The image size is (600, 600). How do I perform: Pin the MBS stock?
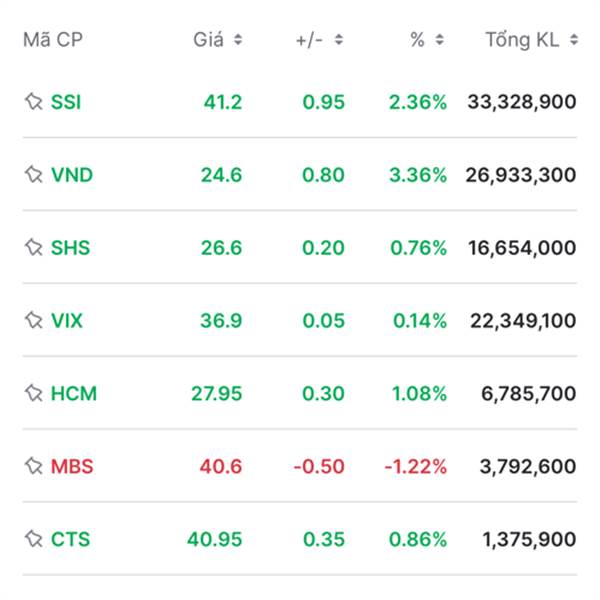(34, 466)
